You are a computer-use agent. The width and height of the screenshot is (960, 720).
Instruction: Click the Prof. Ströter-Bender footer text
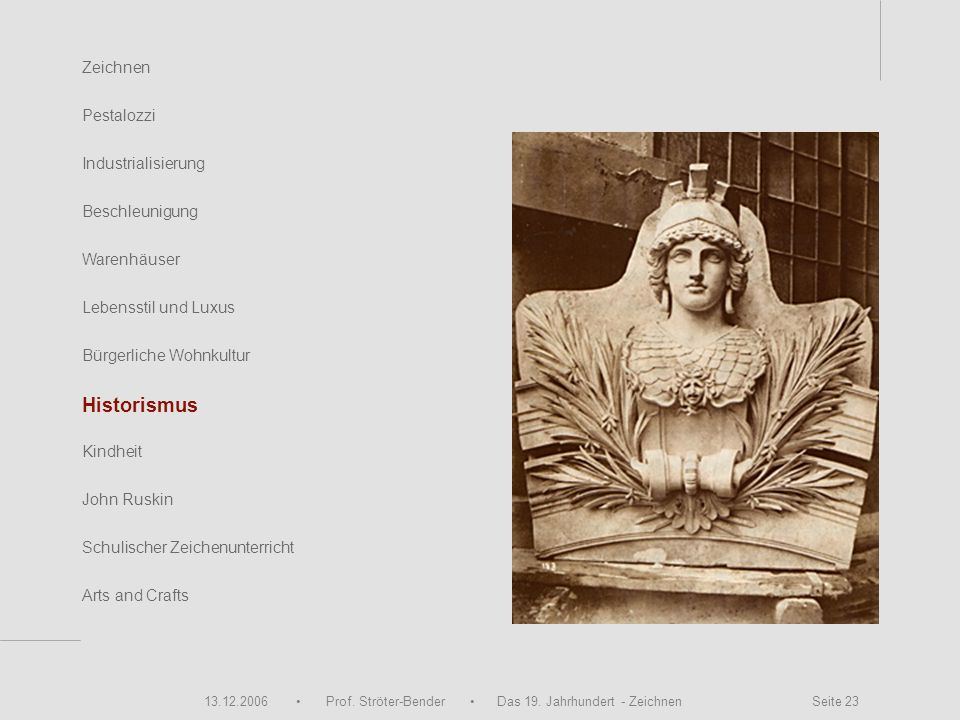click(385, 702)
